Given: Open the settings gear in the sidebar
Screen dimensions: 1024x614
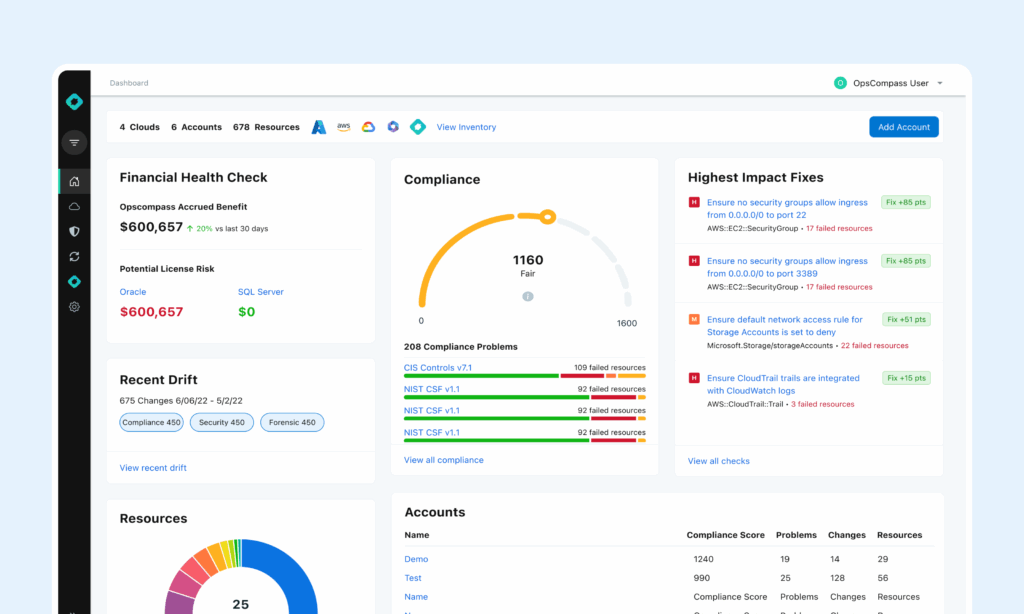Looking at the screenshot, I should click(x=74, y=306).
